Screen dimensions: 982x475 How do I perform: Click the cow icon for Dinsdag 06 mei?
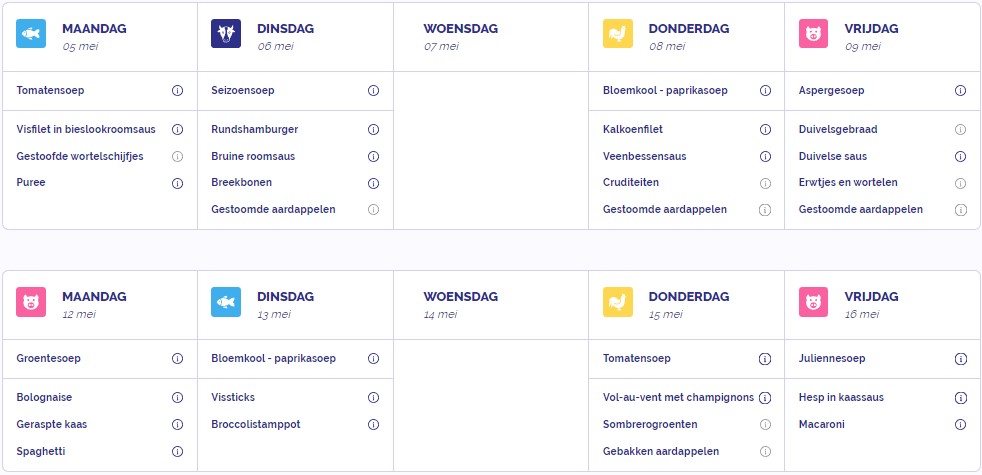coord(226,34)
